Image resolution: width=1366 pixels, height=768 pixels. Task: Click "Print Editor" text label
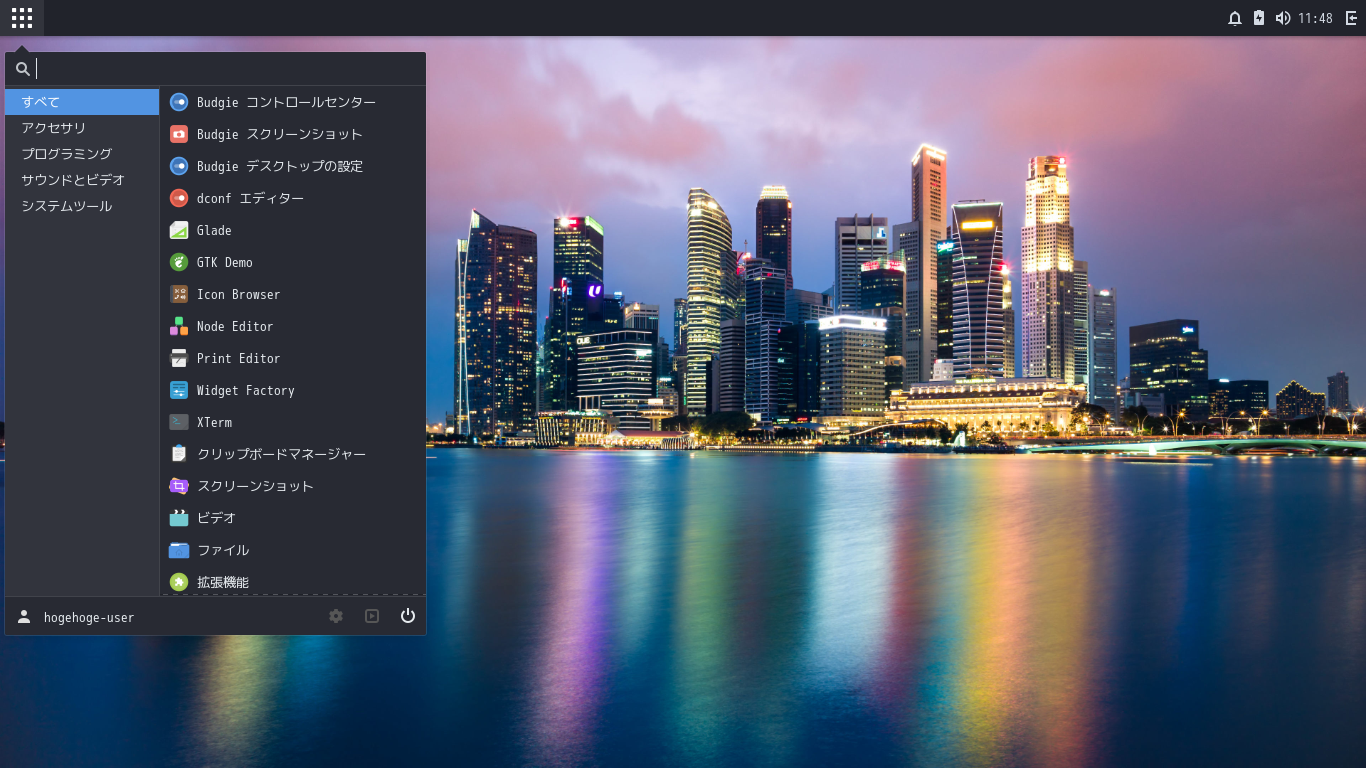[x=238, y=358]
